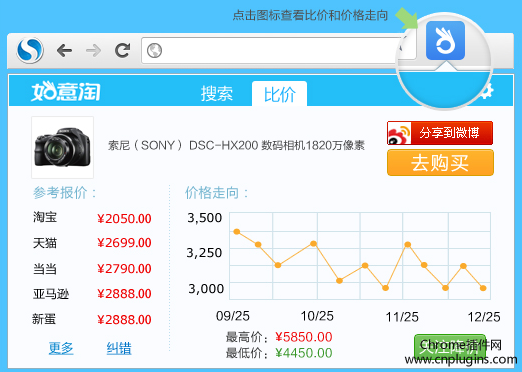Click the browser forward arrow

pyautogui.click(x=93, y=51)
